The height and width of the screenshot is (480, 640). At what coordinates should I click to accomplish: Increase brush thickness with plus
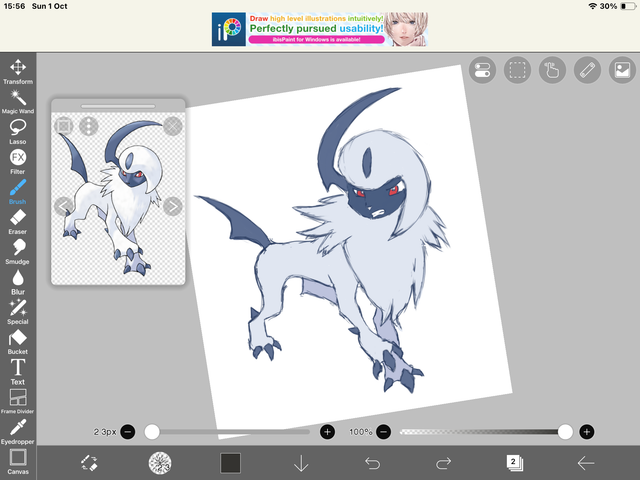[327, 432]
